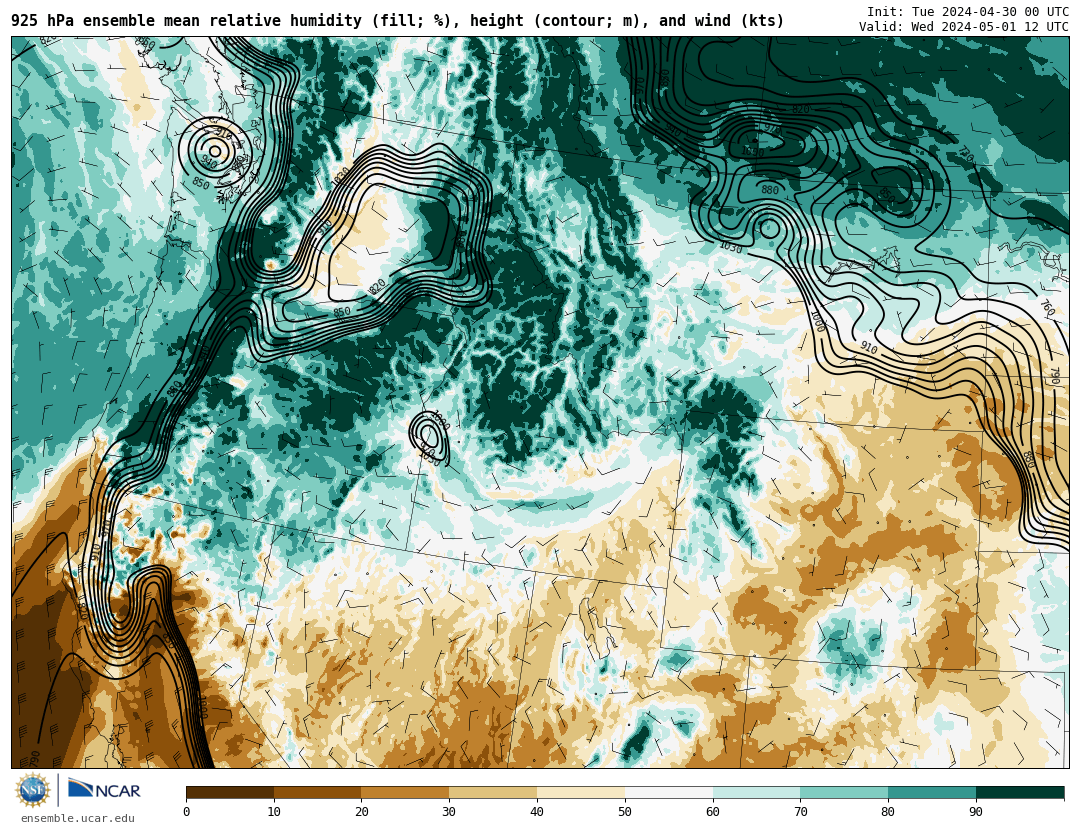Click the colorbar tick label '50'
The image size is (1080, 831).
pos(625,812)
